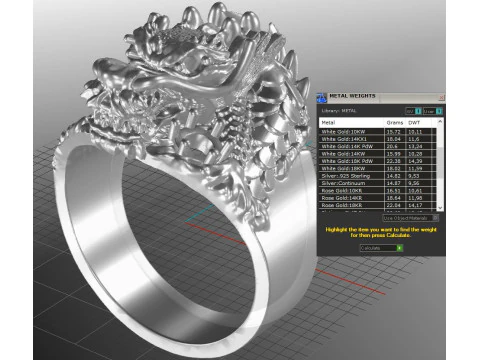Select the White Gold:18K PdW row
This screenshot has width=480, height=360.
[377, 161]
